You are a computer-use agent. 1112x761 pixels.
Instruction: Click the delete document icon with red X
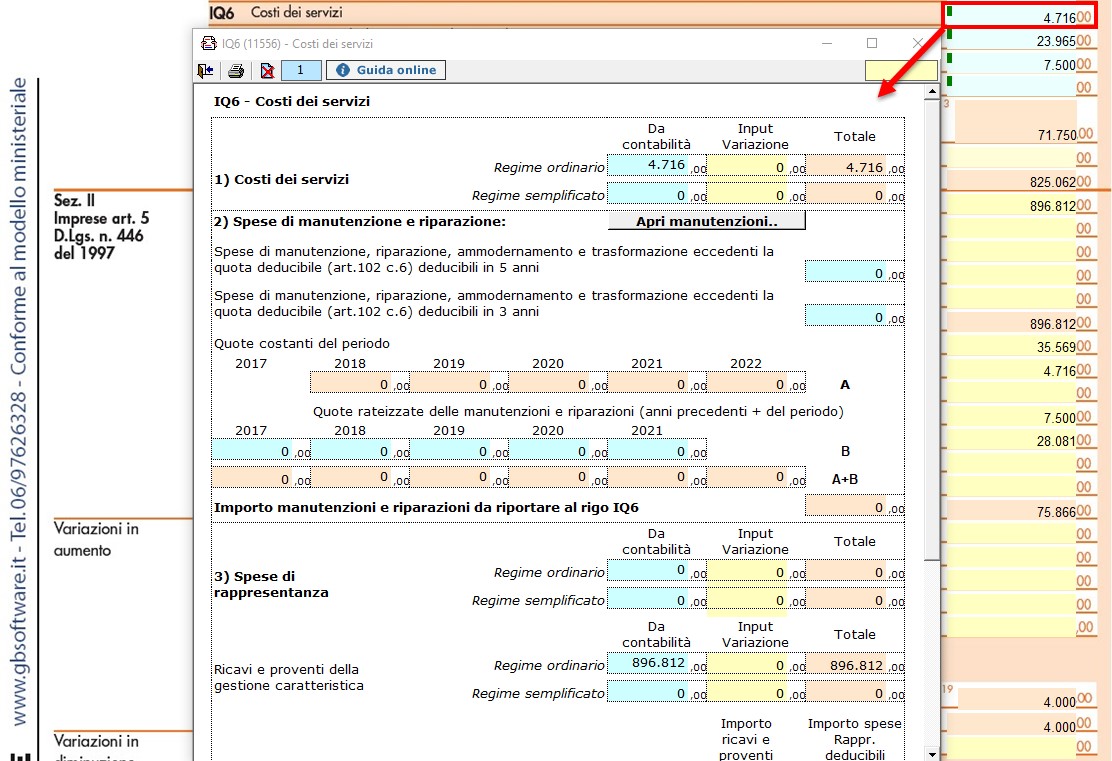pos(267,70)
